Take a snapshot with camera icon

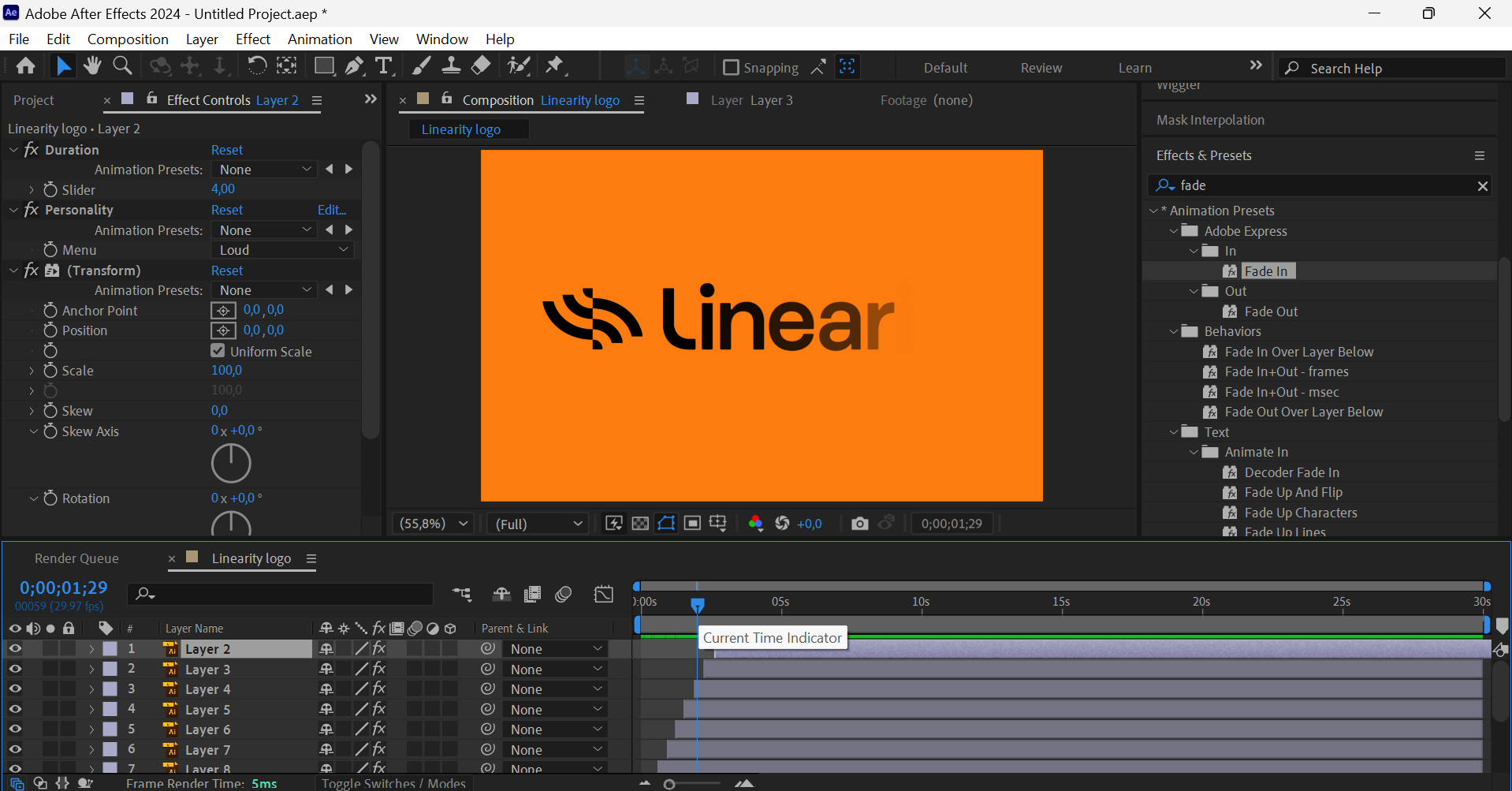[860, 524]
